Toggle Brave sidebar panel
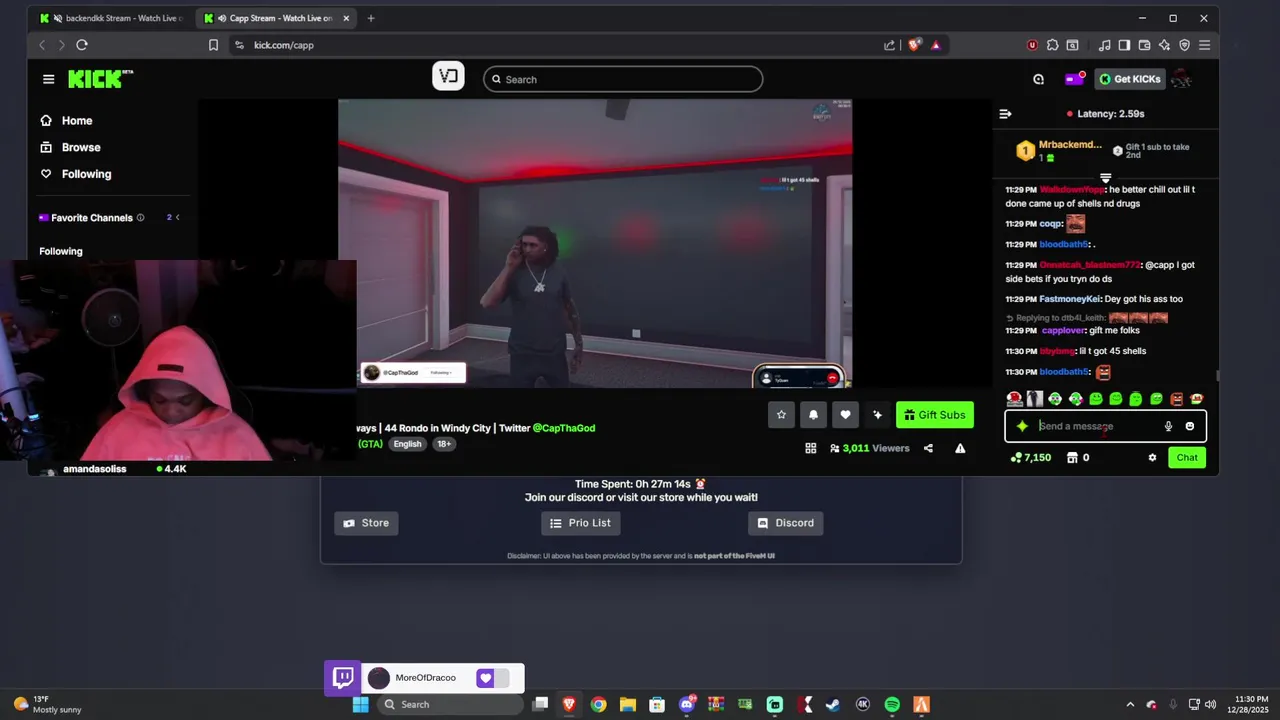Screen dimensions: 1280x720 [1124, 45]
